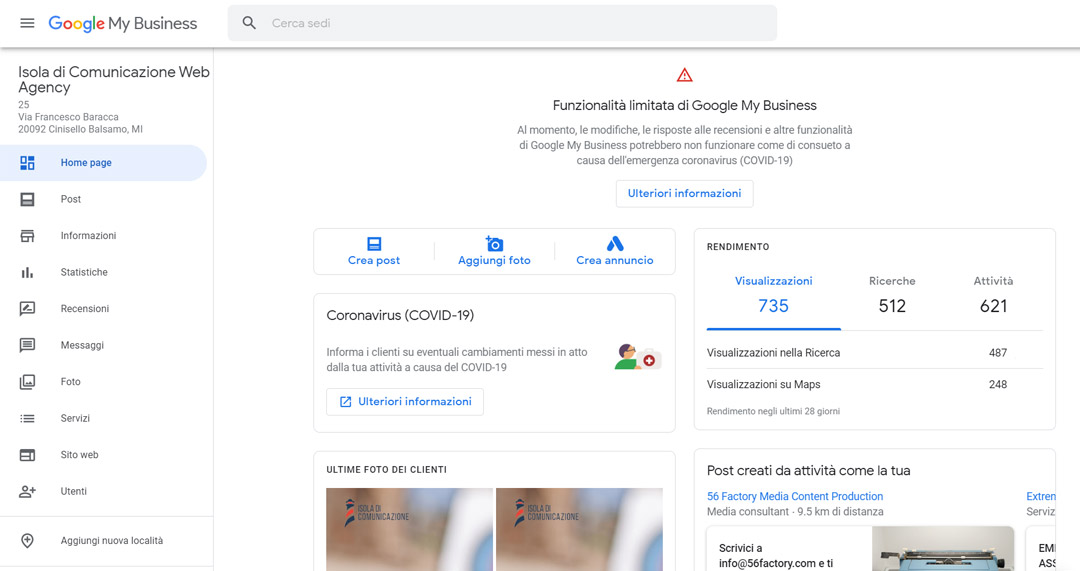Click the Funzionalità limitata heading

[684, 105]
